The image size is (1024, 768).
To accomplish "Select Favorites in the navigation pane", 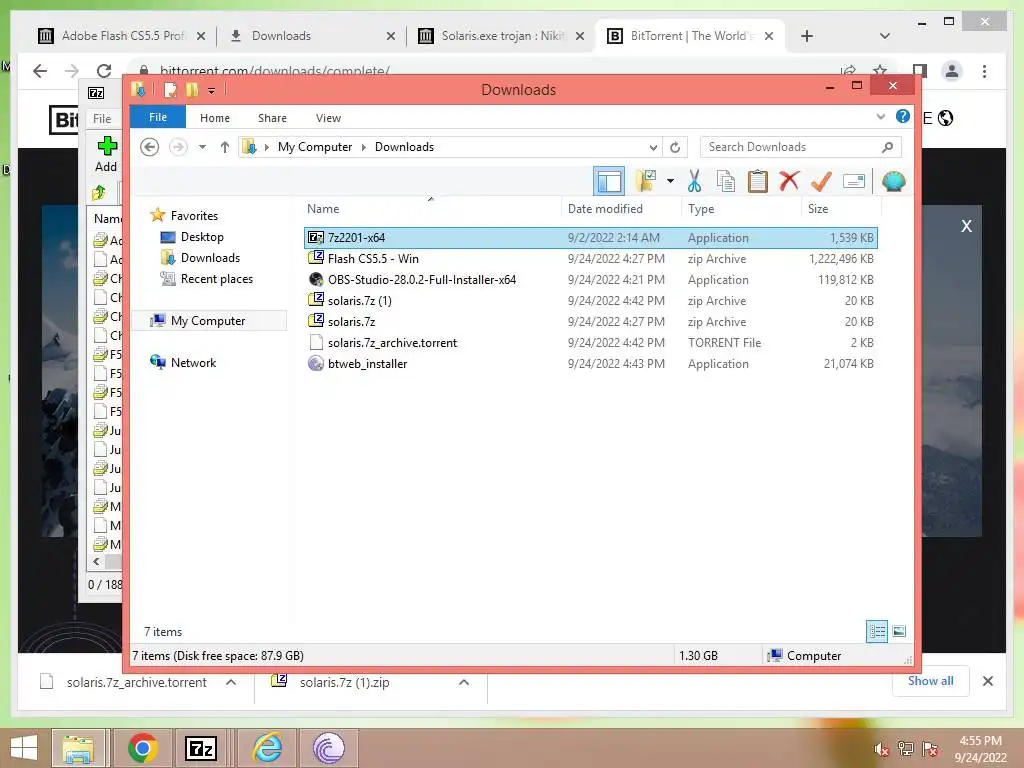I will pos(194,216).
